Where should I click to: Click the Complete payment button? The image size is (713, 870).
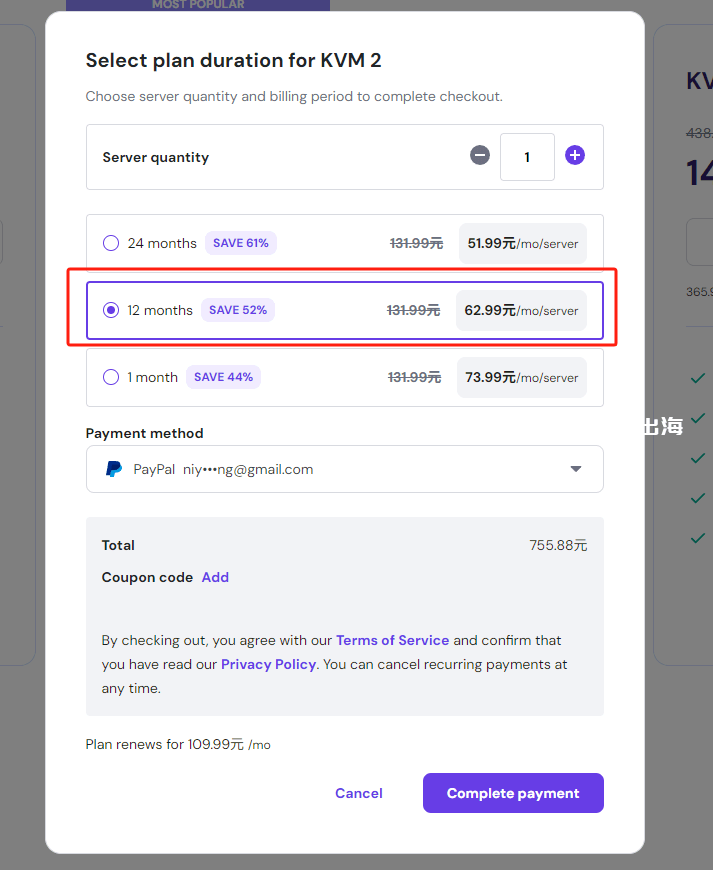point(513,793)
